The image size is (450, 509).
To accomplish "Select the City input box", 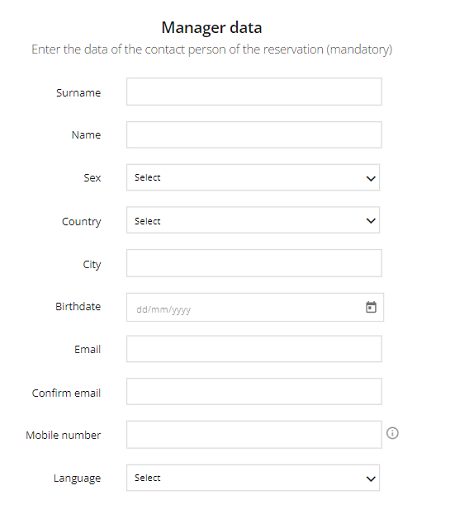I will point(254,263).
